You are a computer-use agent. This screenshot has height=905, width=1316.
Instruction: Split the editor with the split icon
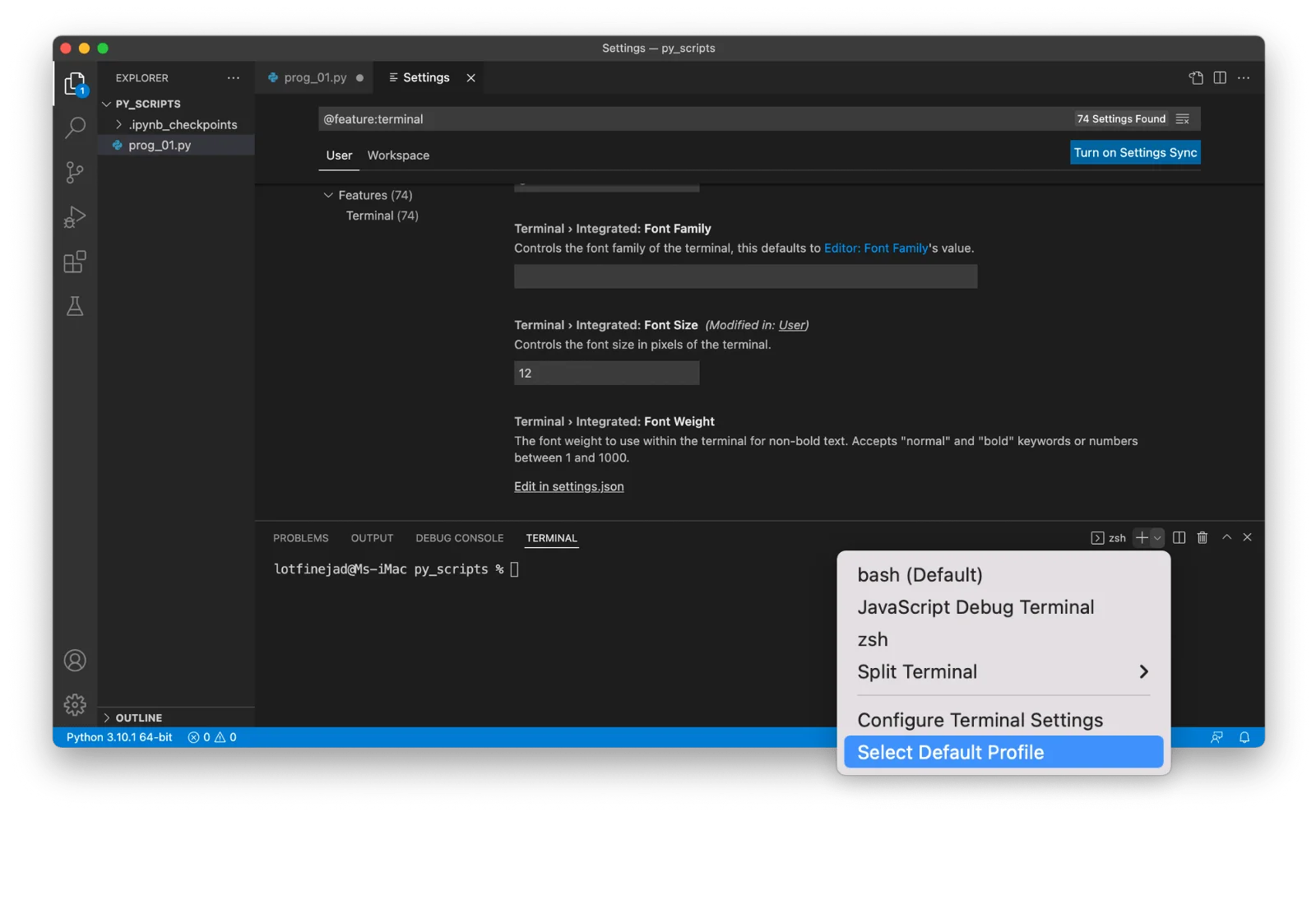point(1218,77)
